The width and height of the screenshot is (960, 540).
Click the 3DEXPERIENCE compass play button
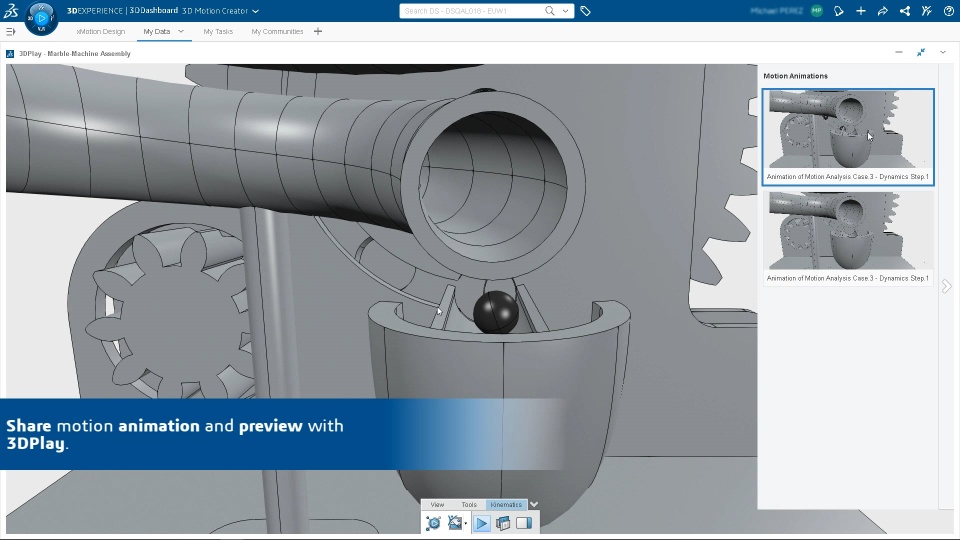pos(42,18)
